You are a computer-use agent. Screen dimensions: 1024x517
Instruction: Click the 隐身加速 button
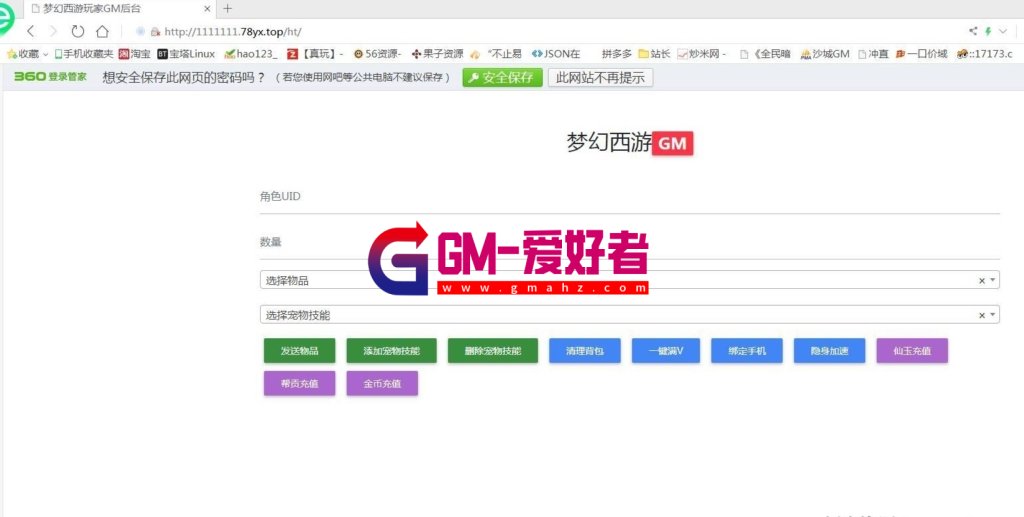829,351
